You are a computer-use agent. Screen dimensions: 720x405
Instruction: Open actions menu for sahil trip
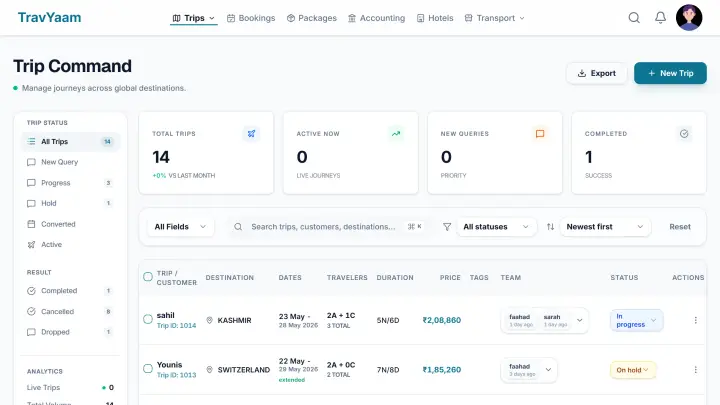click(696, 320)
